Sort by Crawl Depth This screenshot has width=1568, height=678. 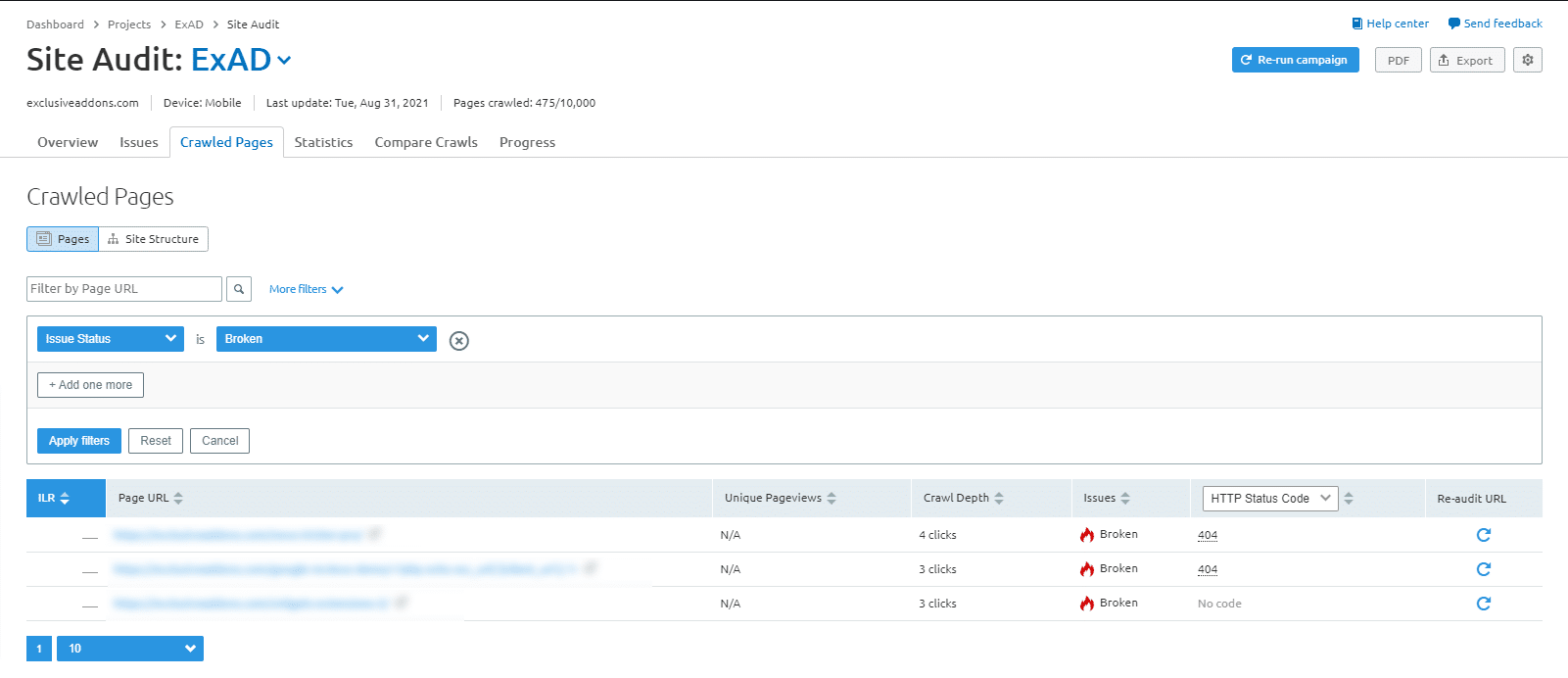coord(999,499)
